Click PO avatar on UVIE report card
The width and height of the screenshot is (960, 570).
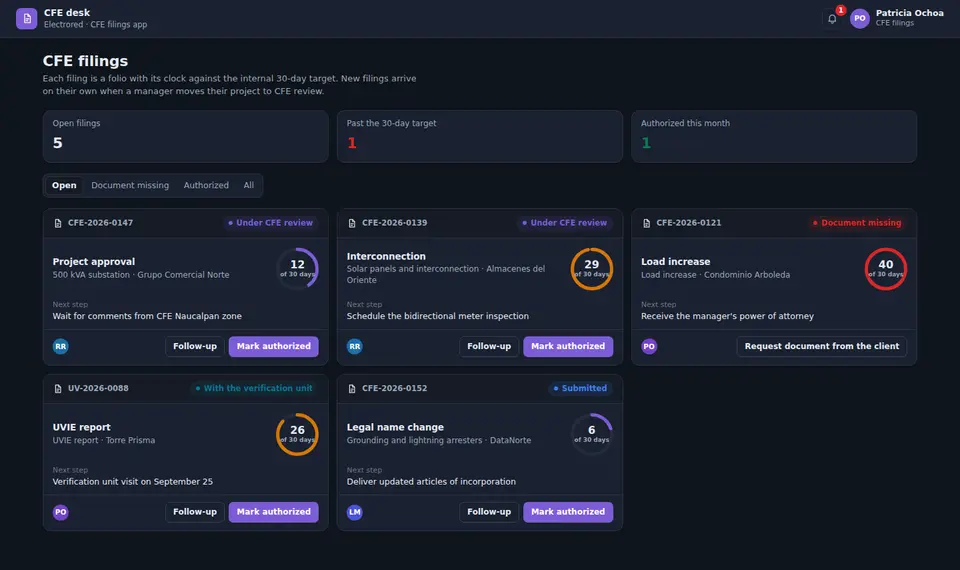tap(61, 512)
